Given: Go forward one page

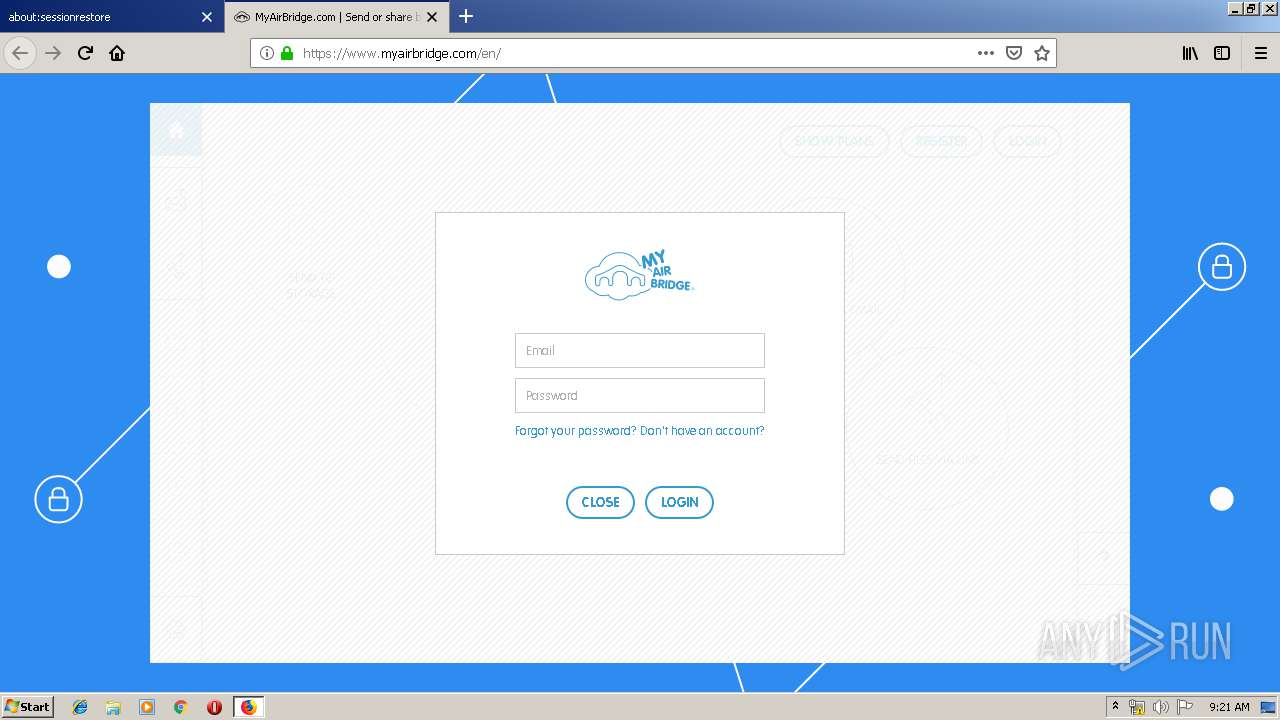Looking at the screenshot, I should tap(54, 54).
